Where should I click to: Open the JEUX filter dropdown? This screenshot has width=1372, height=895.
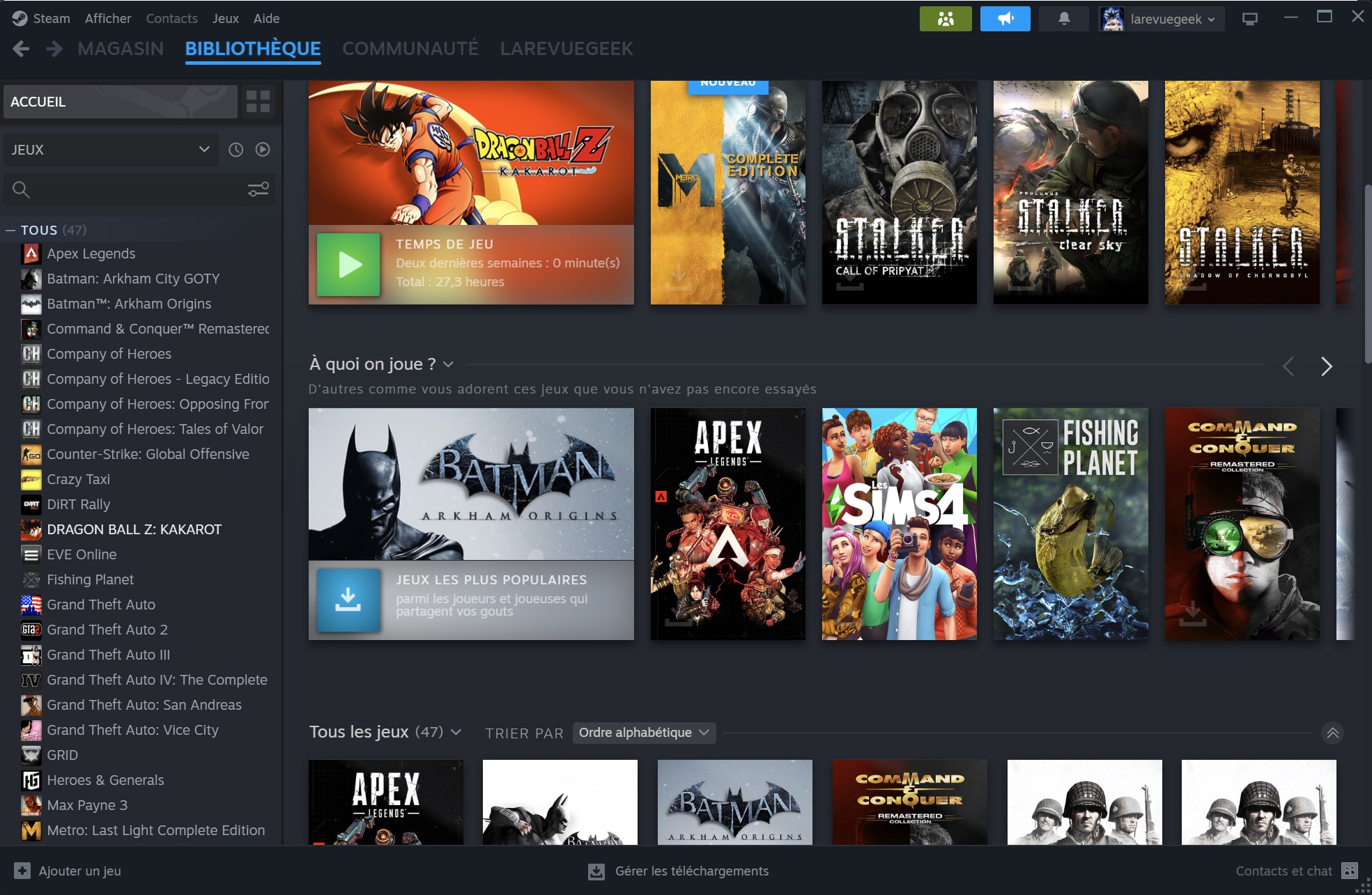110,150
